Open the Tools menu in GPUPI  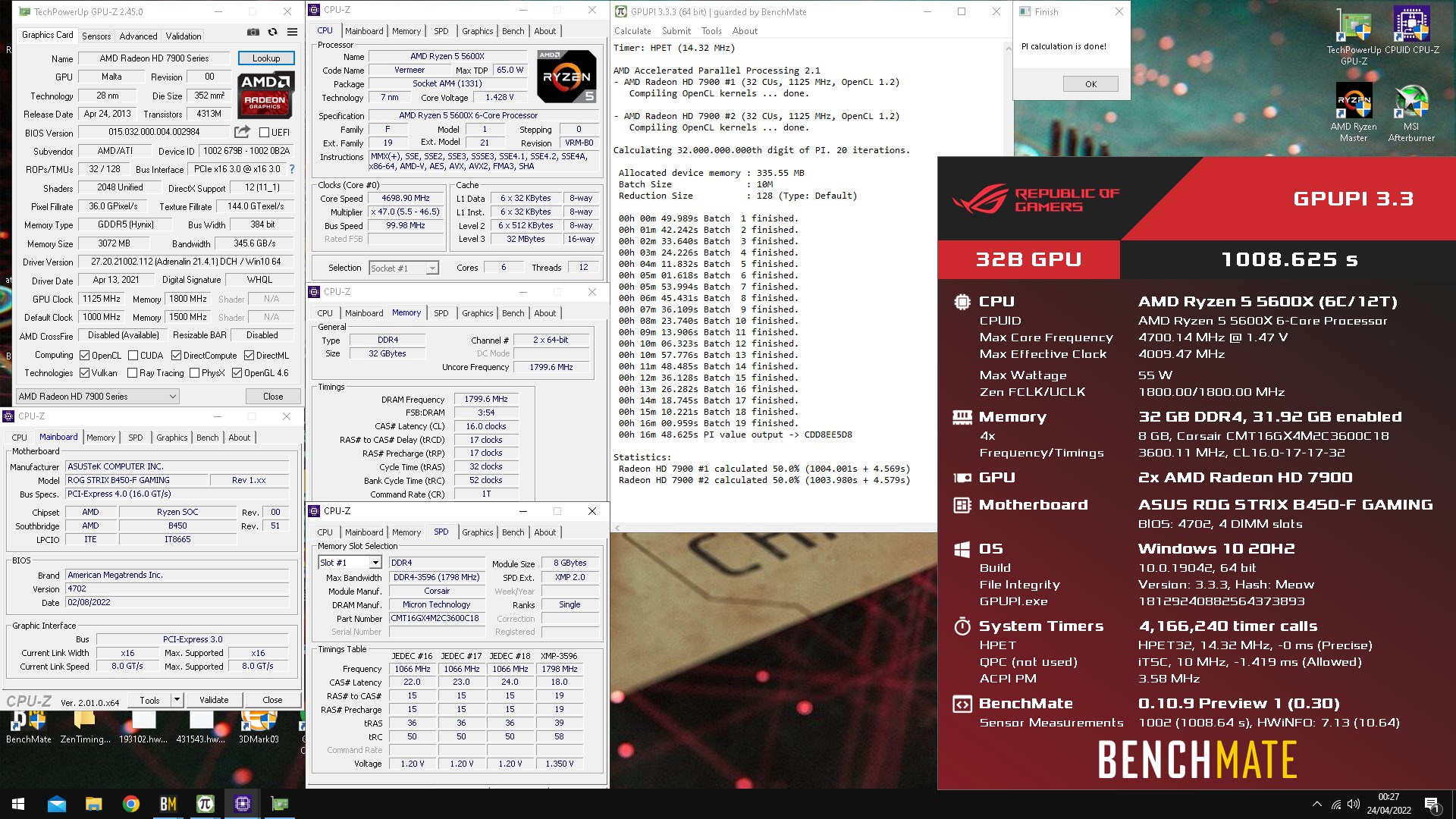711,31
